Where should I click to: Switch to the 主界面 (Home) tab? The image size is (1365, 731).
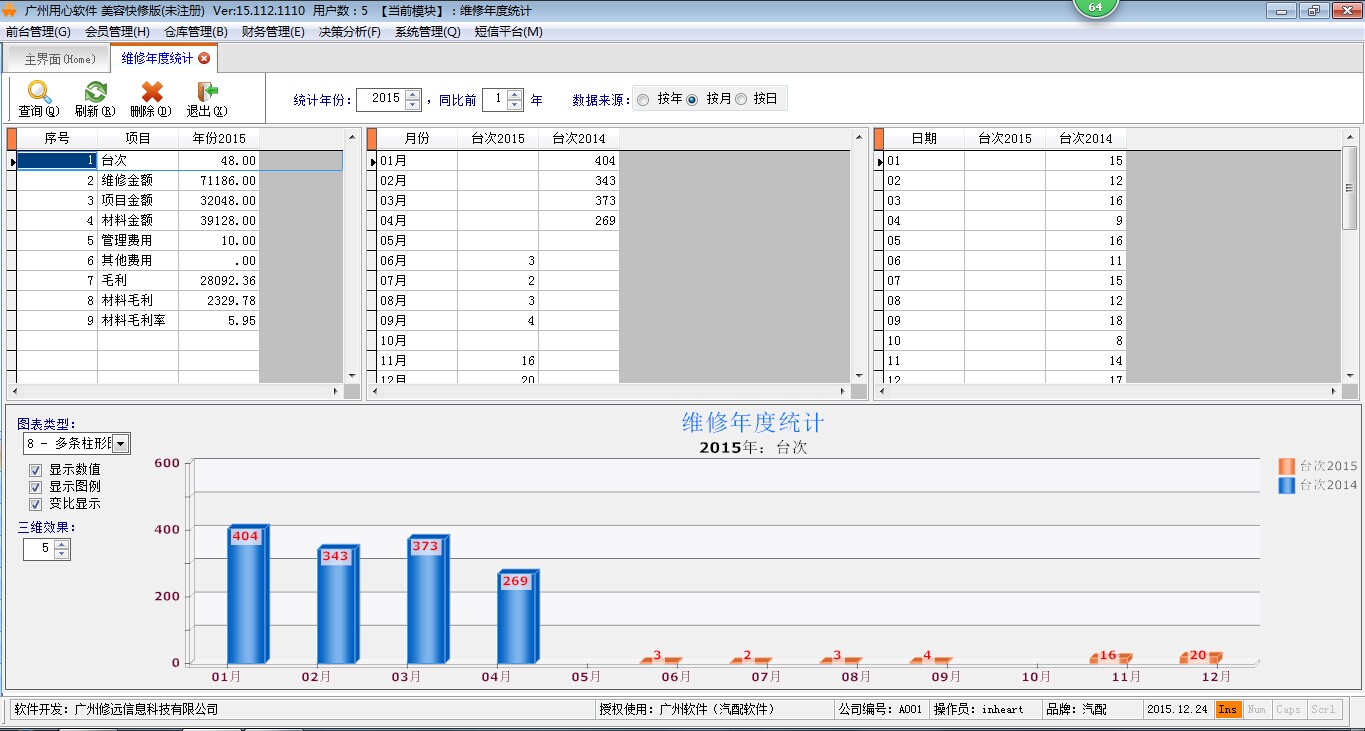coord(60,59)
